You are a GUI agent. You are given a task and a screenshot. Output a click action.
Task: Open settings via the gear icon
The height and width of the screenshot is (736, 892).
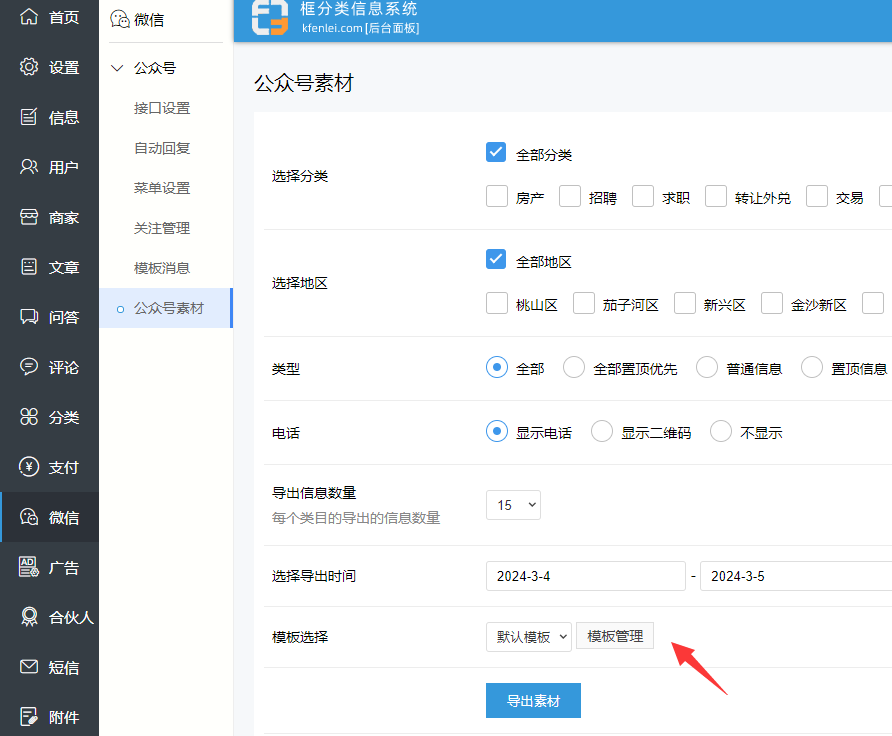click(29, 67)
